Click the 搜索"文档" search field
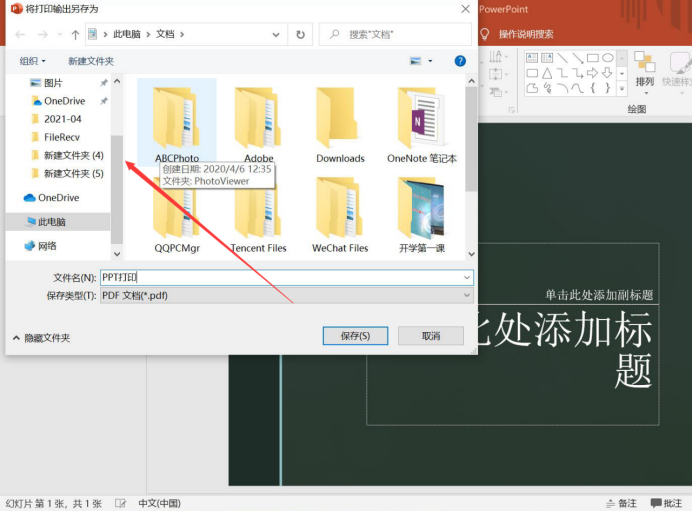 tap(395, 34)
